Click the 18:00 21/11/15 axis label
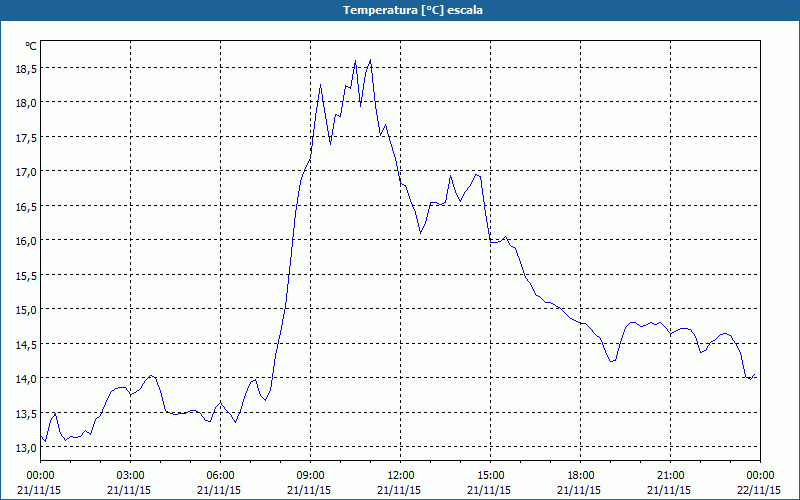Image resolution: width=800 pixels, height=500 pixels. 580,483
